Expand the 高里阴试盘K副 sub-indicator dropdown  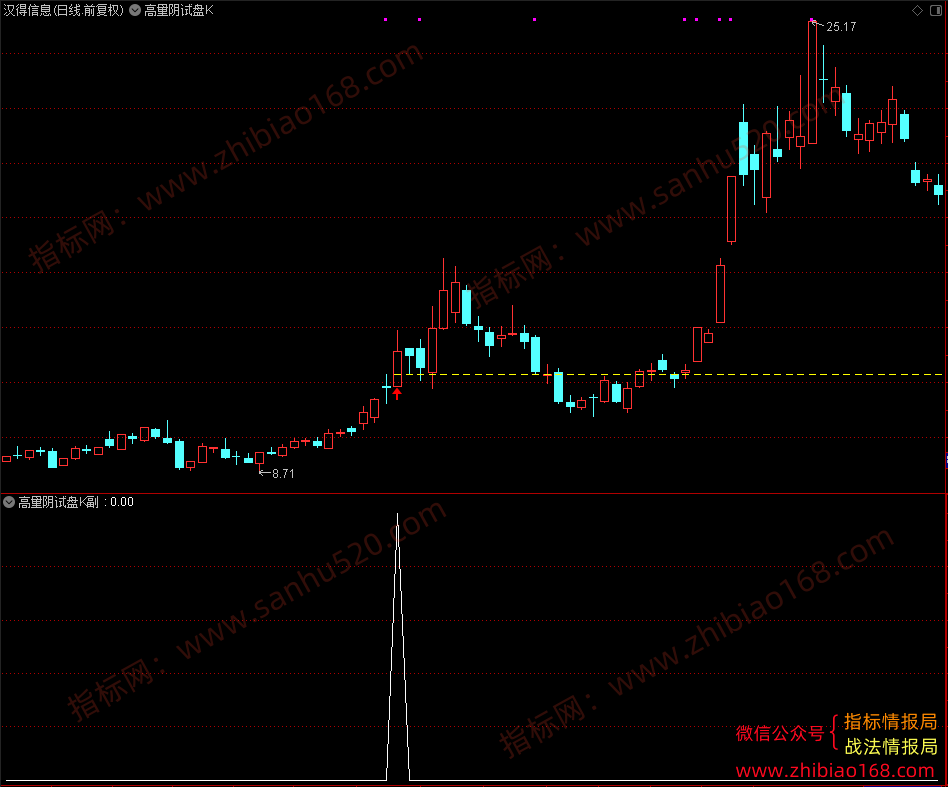9,502
